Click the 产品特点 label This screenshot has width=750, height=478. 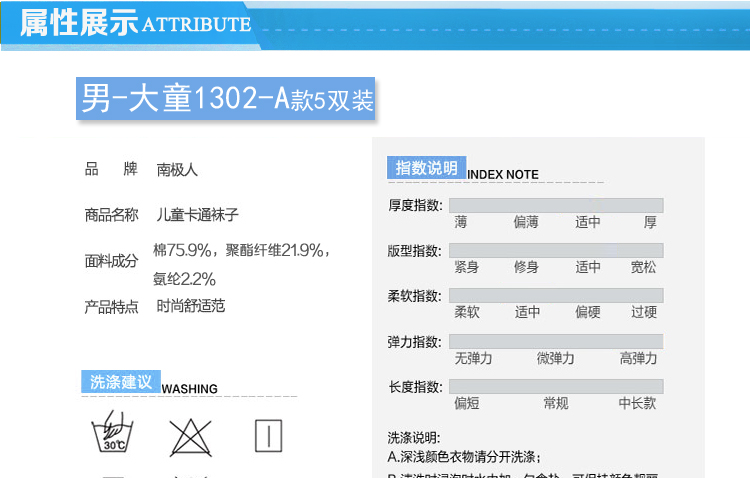(111, 307)
